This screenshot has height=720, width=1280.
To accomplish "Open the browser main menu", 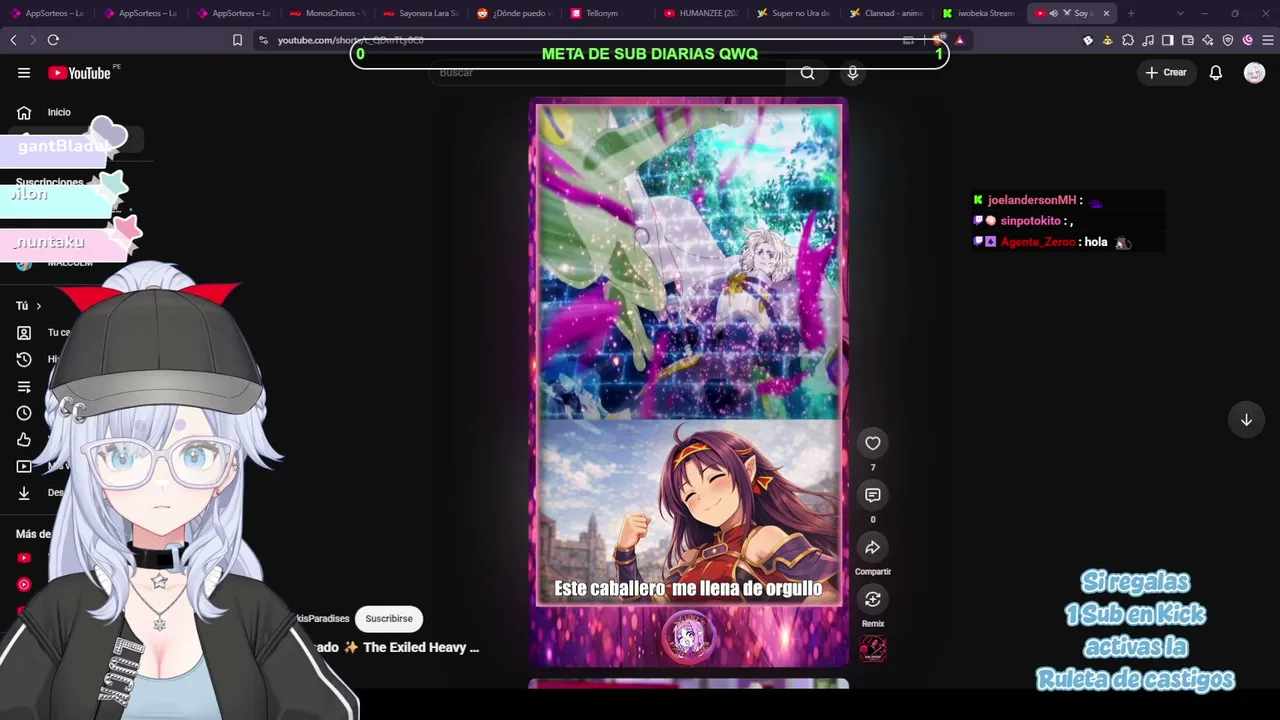I will [1268, 40].
